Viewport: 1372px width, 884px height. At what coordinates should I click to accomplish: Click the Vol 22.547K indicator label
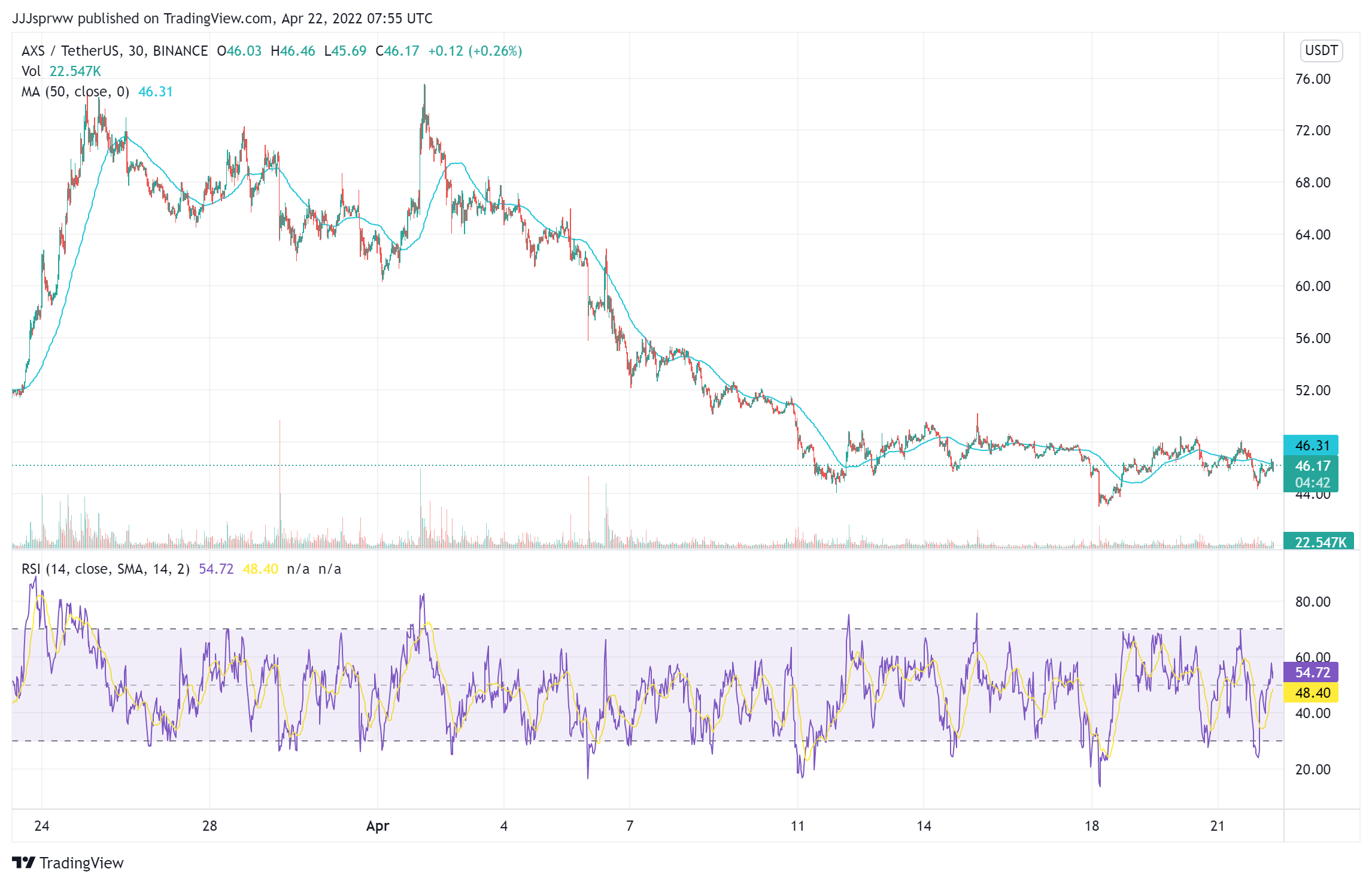(x=61, y=71)
